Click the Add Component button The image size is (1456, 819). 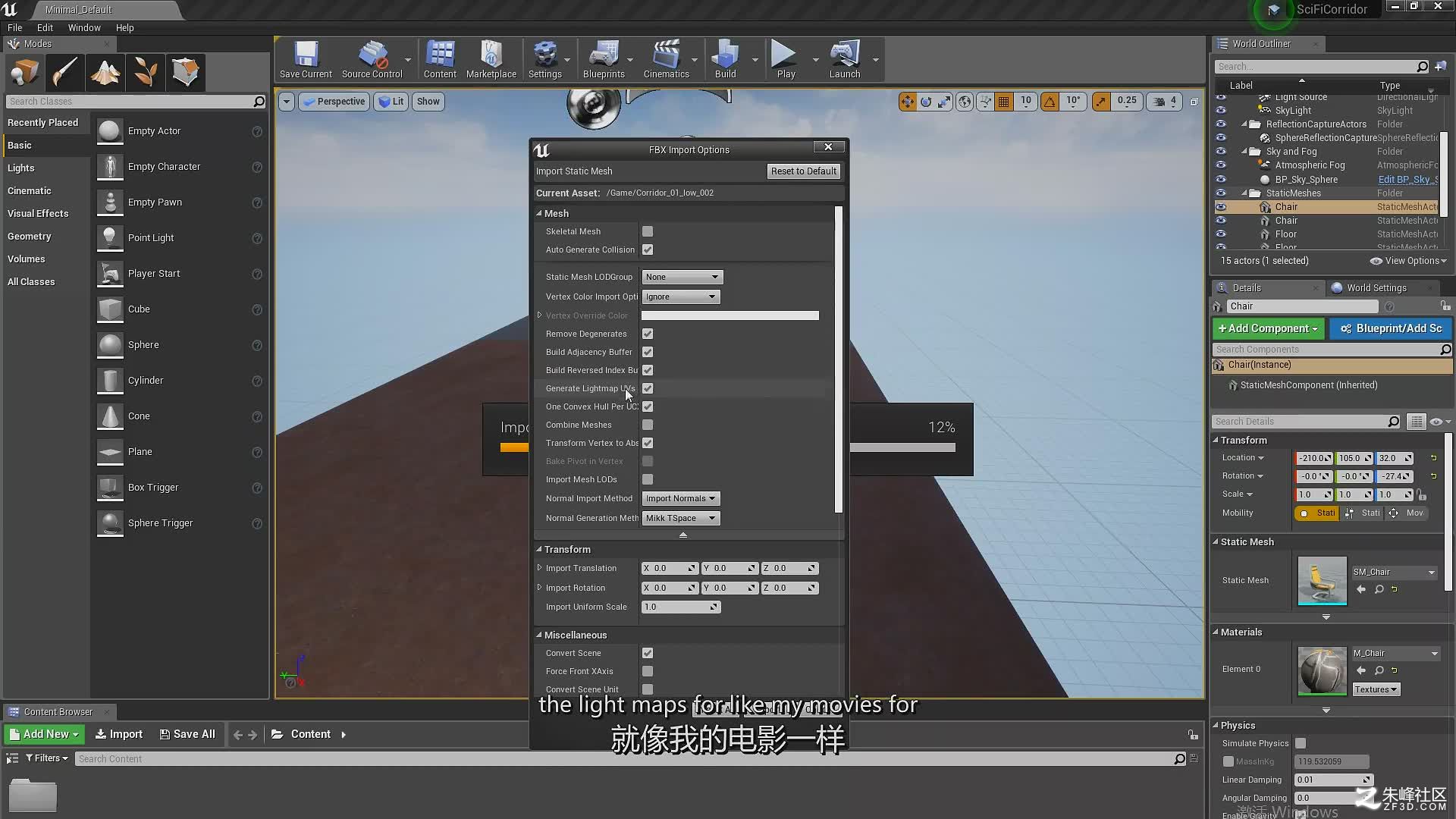pos(1268,328)
